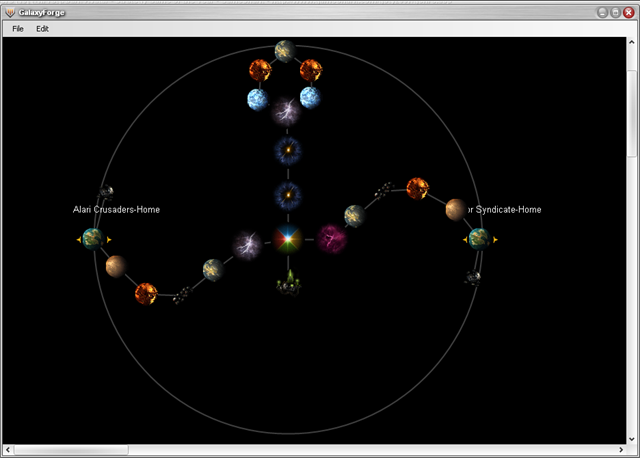This screenshot has height=458, width=640.
Task: Click the magenta plasma storm node
Action: pos(332,239)
